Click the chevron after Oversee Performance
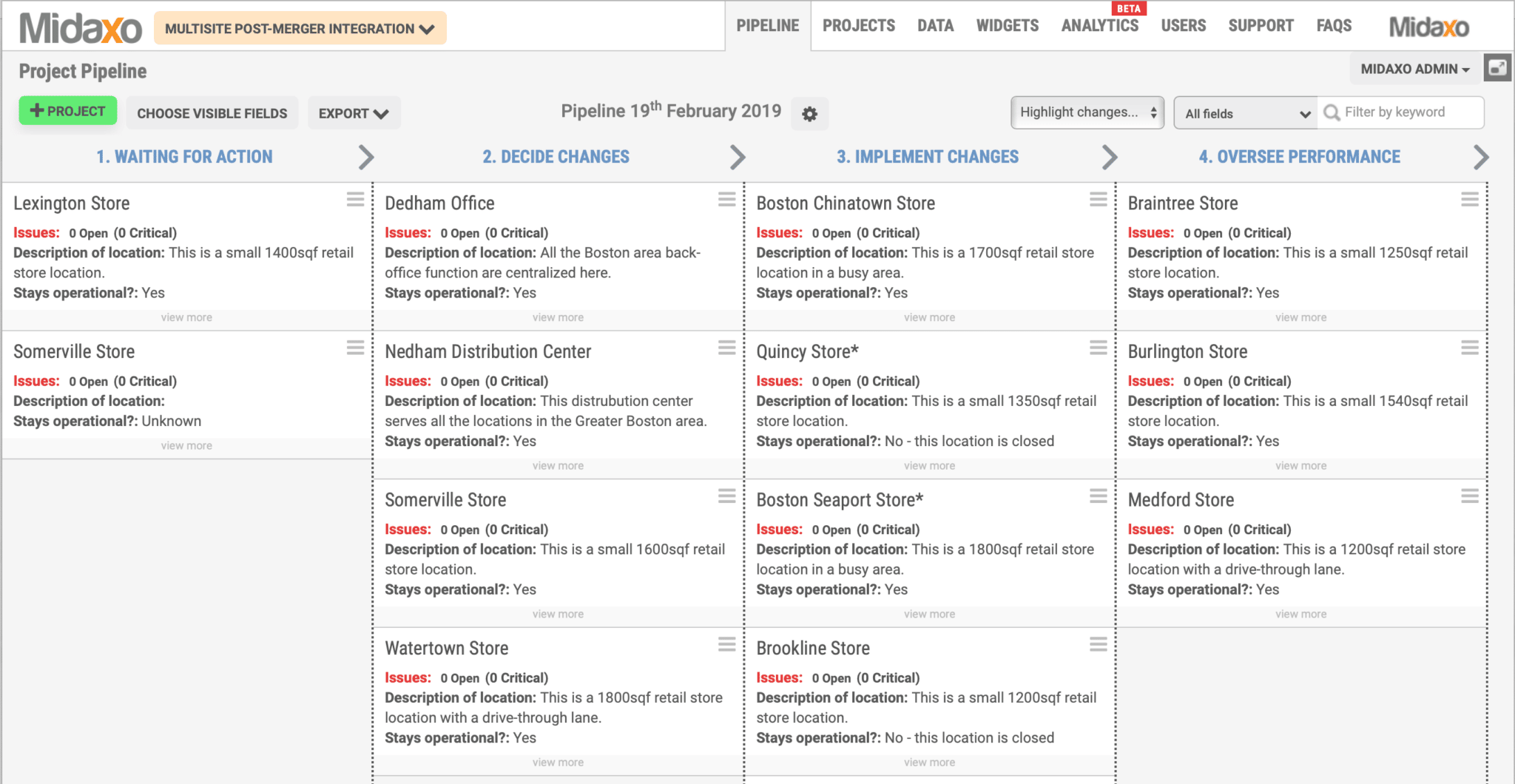This screenshot has width=1515, height=784. click(x=1480, y=157)
